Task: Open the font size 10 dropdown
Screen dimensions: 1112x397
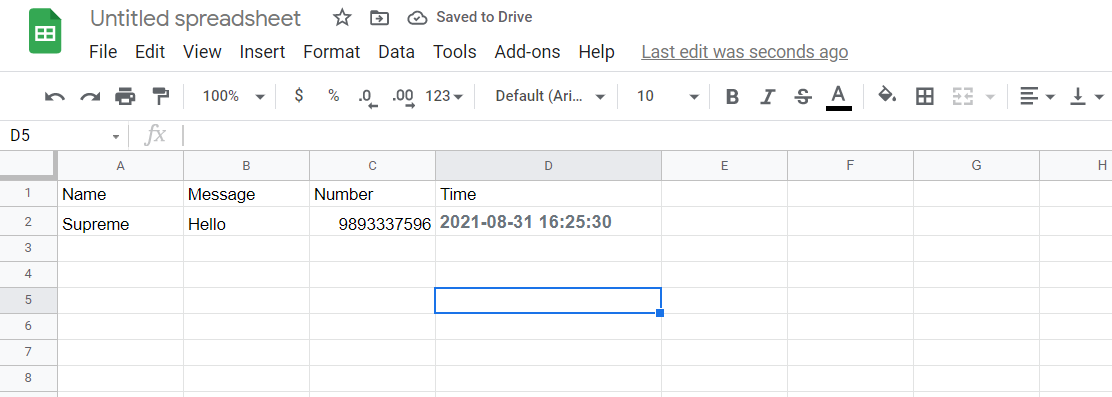Action: pos(667,96)
